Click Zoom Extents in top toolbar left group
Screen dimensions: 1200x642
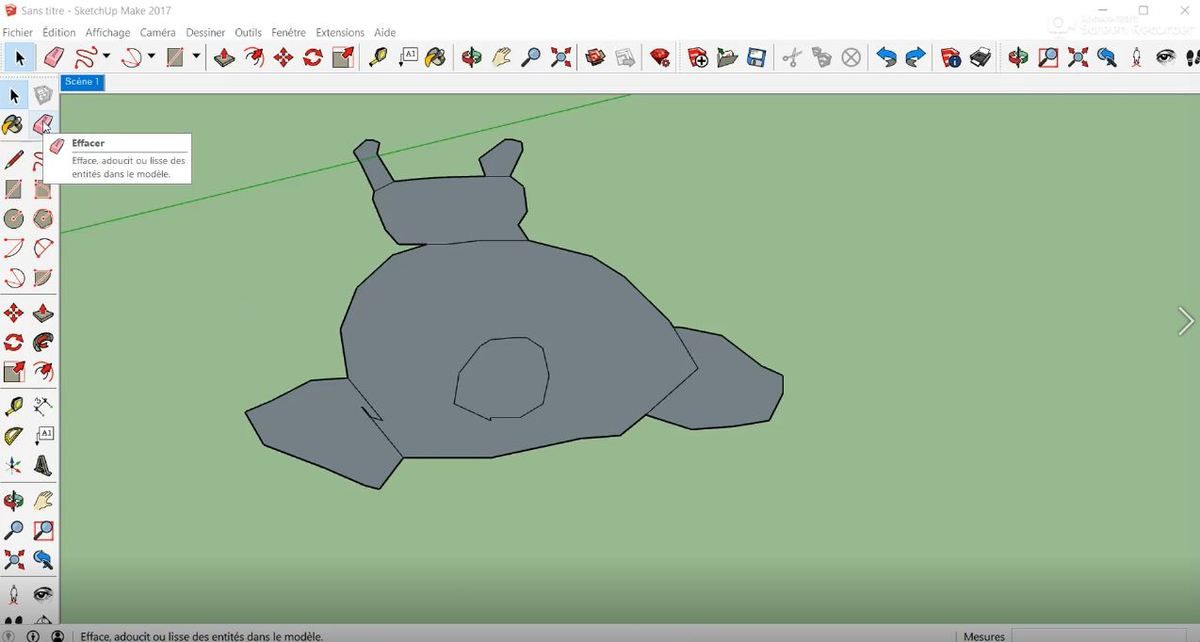point(561,57)
